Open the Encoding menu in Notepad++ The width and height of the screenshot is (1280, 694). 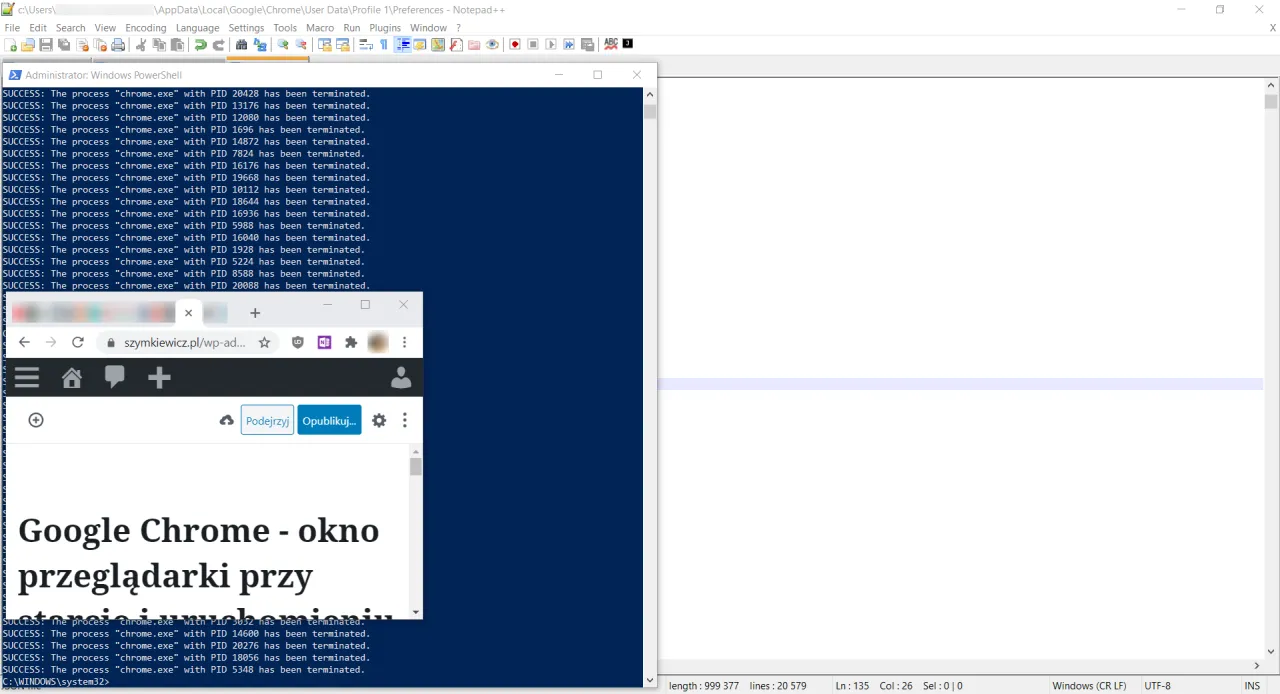(x=145, y=27)
